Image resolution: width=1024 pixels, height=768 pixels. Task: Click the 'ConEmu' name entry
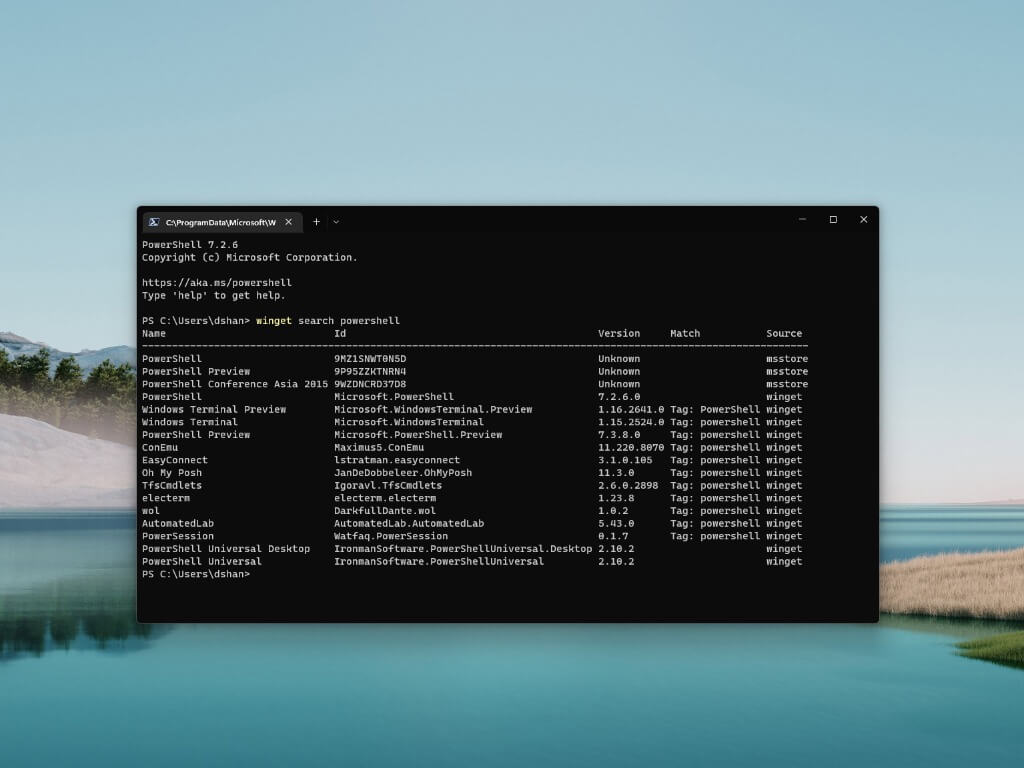160,447
